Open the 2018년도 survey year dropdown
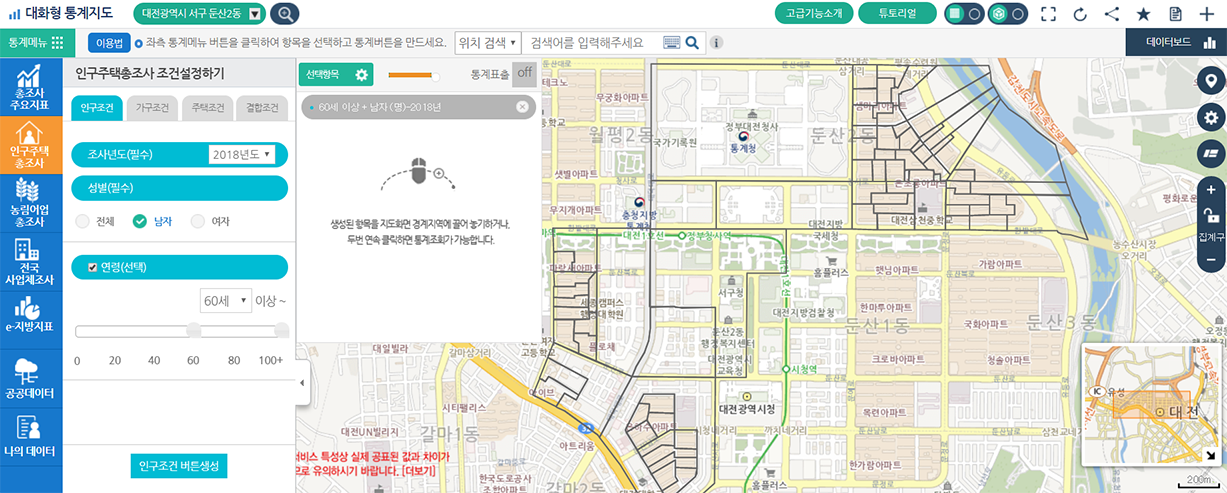This screenshot has width=1227, height=493. 242,155
